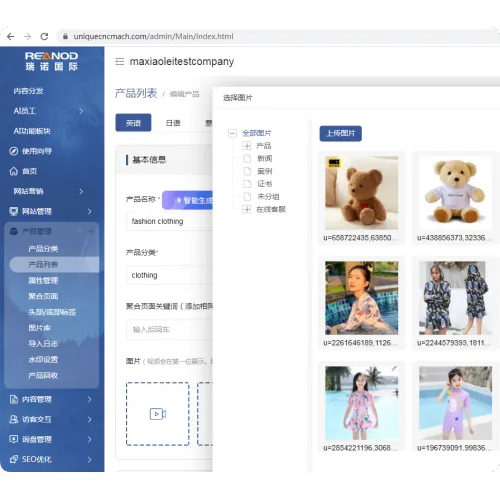Click the 智能生成 button
This screenshot has height=500, width=500.
click(188, 200)
